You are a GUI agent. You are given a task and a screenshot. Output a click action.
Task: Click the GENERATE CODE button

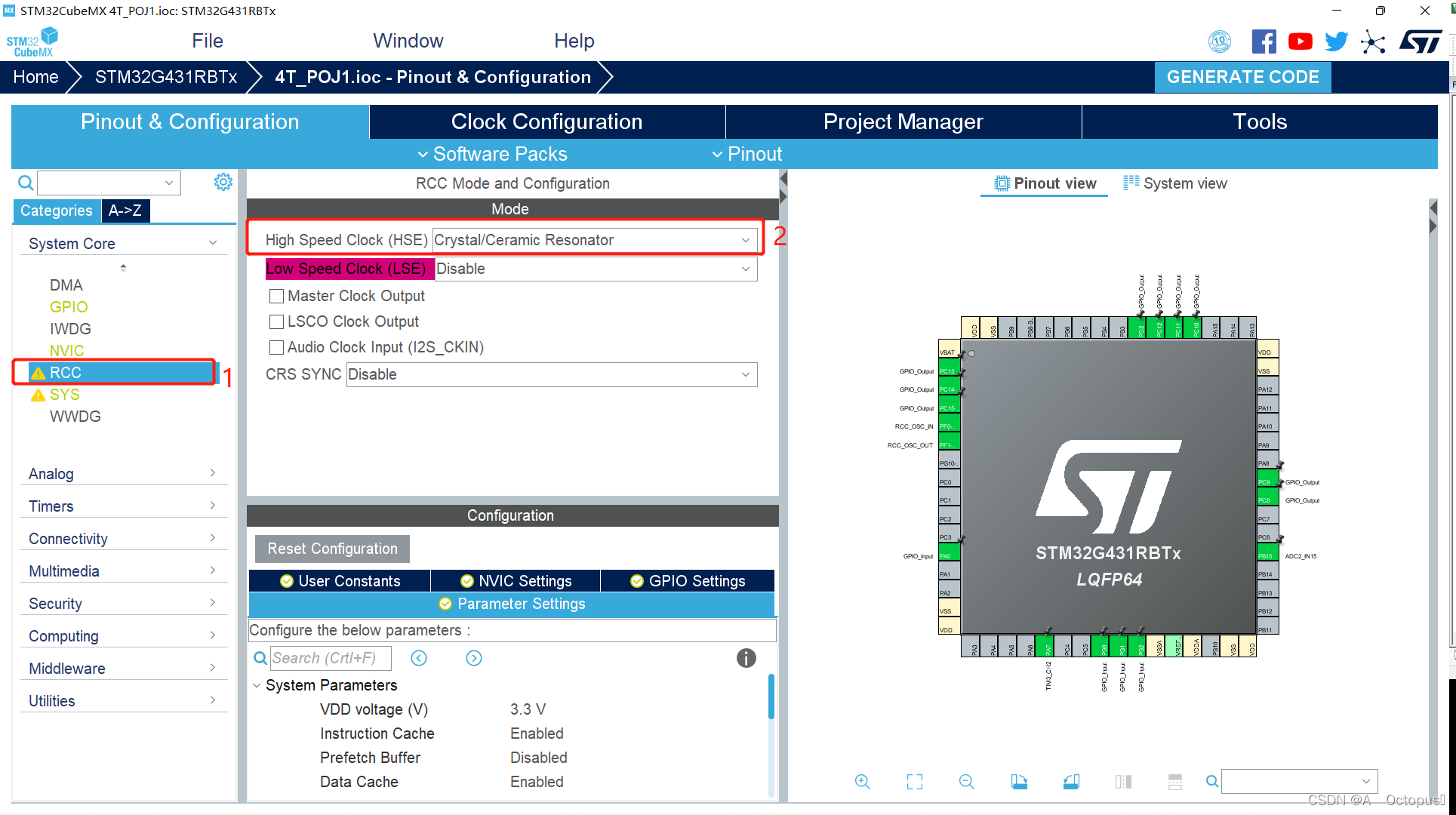tap(1243, 77)
